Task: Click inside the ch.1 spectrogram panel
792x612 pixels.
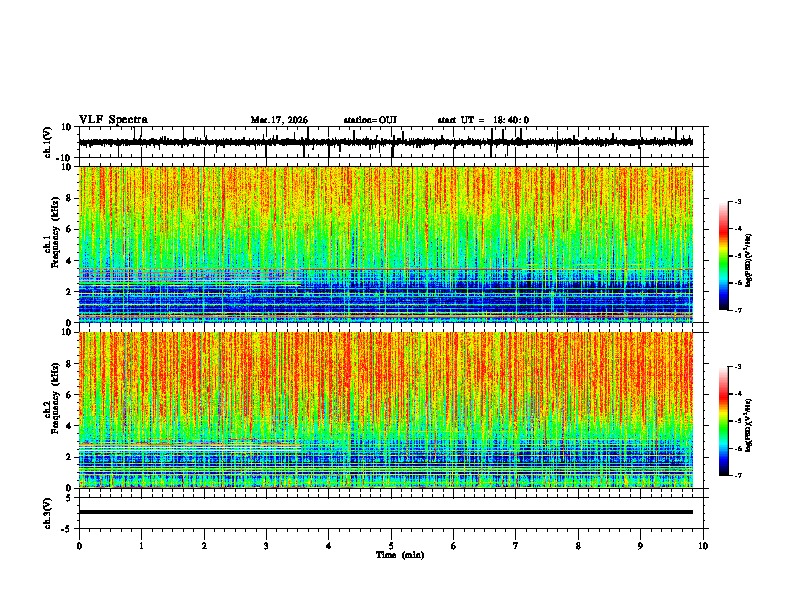Action: (x=385, y=244)
